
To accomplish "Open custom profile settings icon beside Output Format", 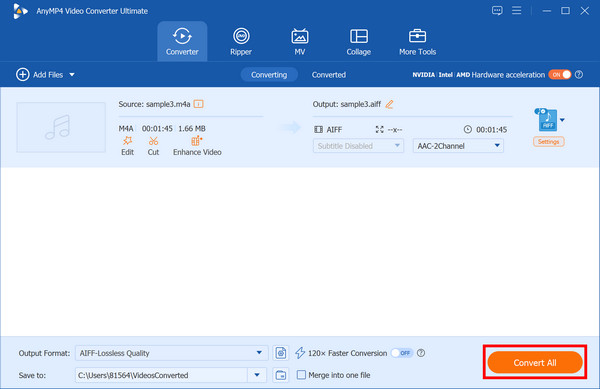I will pos(281,353).
